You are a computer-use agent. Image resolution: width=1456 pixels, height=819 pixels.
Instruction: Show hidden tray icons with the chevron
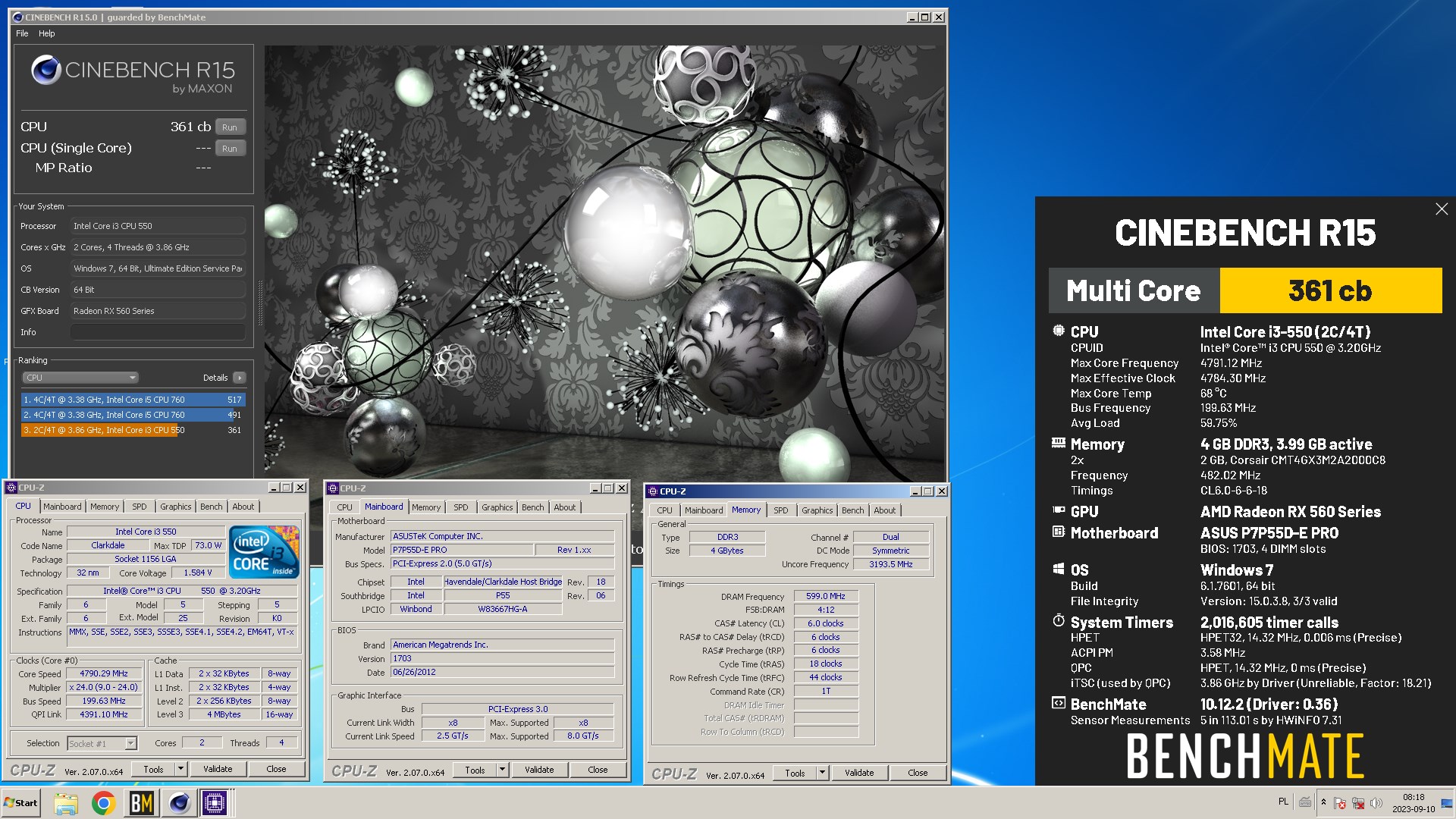pos(1323,802)
